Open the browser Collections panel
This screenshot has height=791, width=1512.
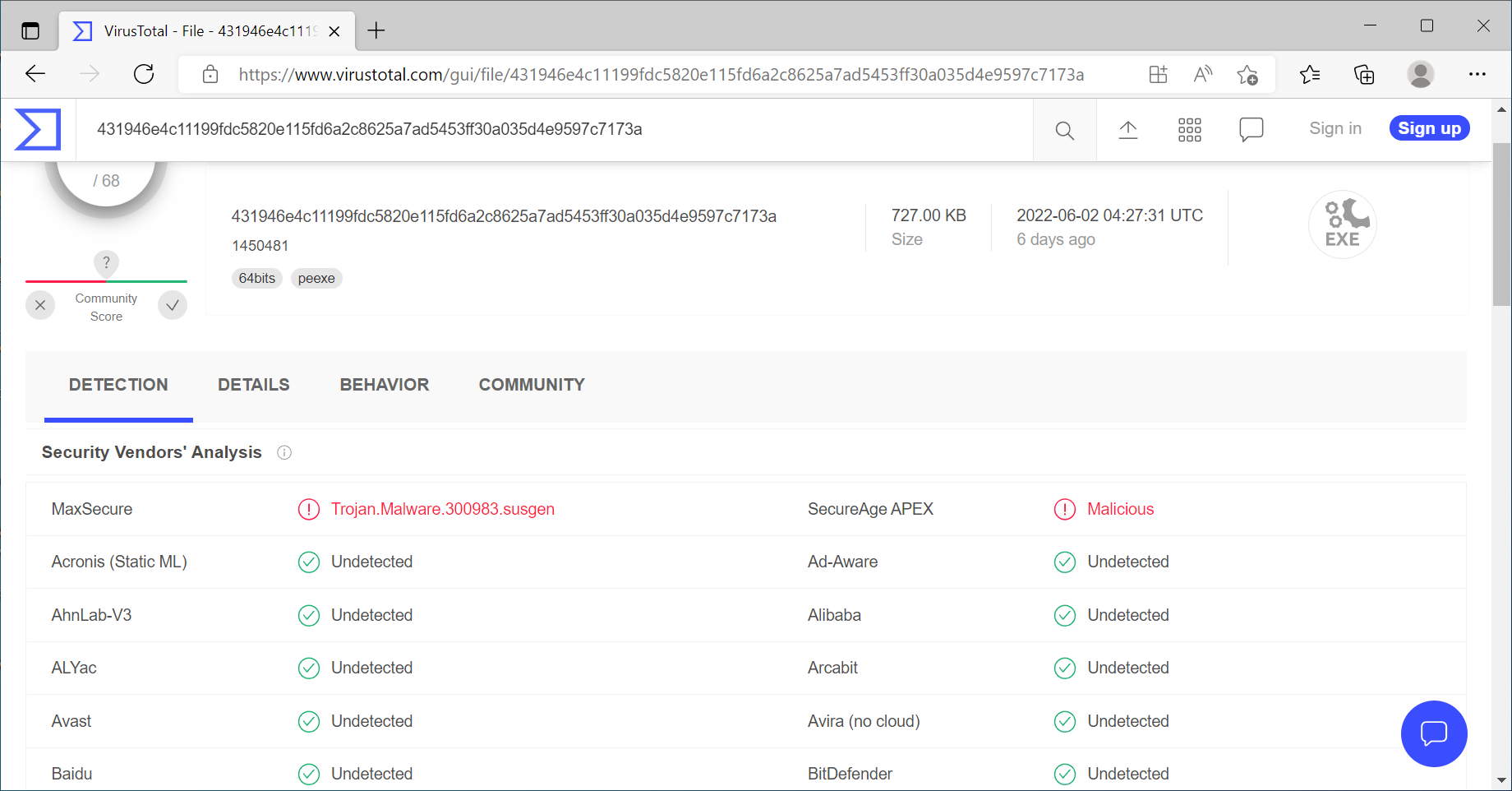[x=1364, y=75]
